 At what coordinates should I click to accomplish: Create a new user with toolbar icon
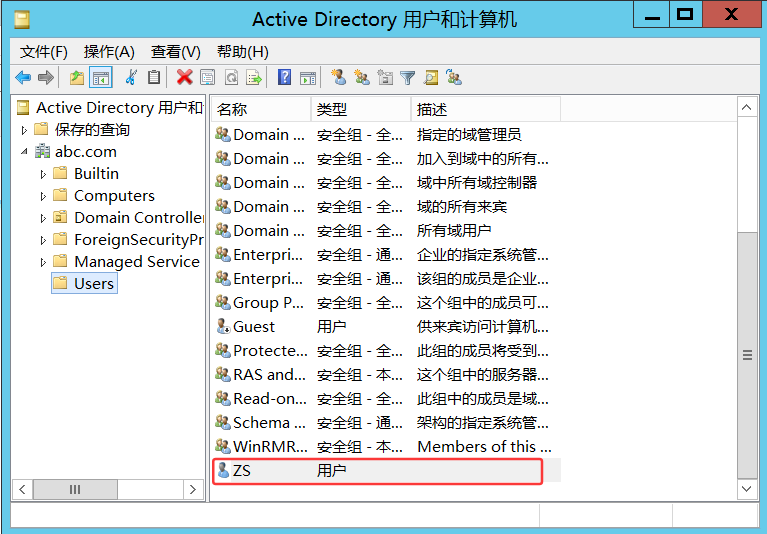tap(338, 77)
